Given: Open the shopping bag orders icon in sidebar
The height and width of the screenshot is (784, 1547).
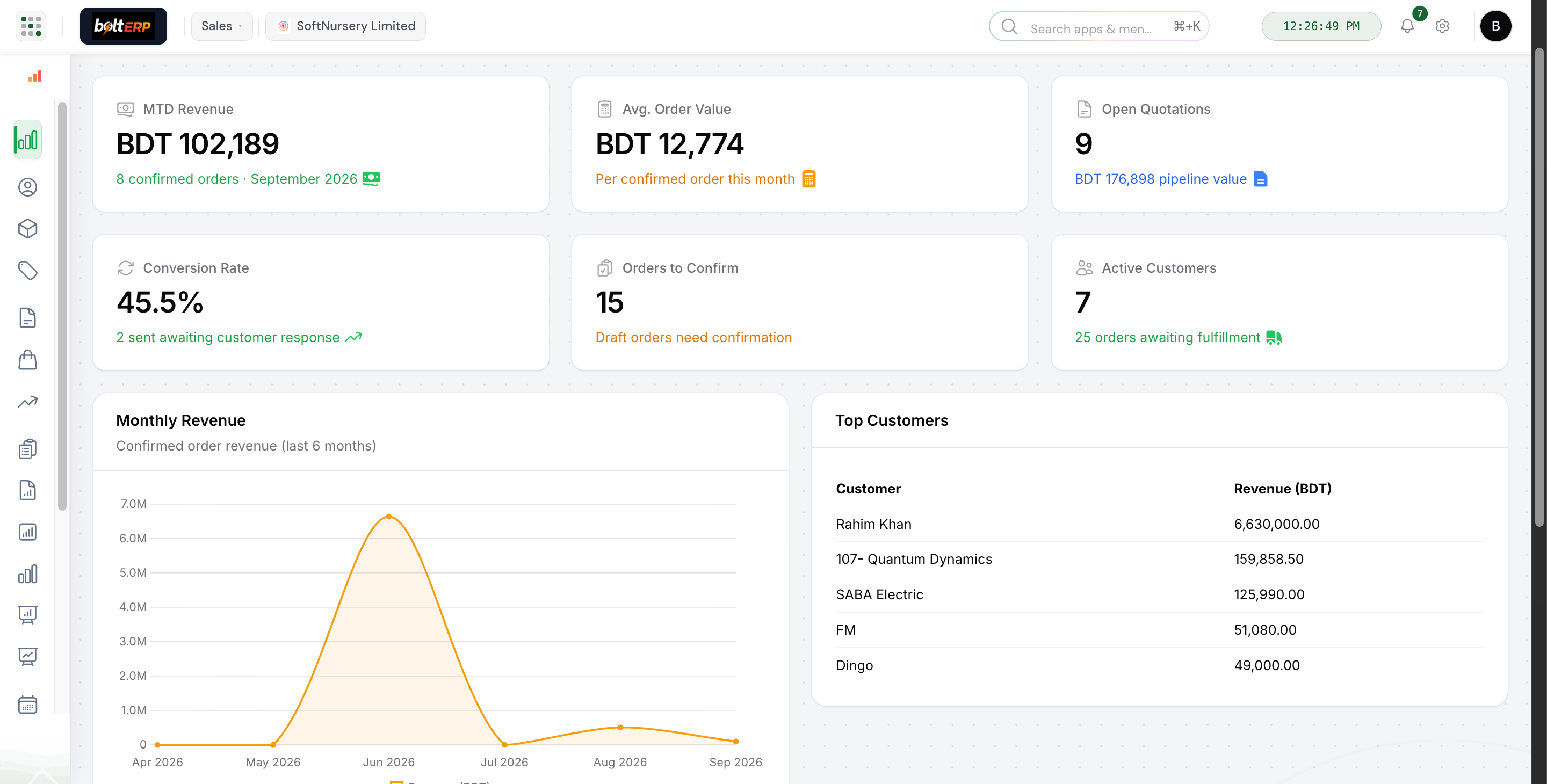Looking at the screenshot, I should click(x=27, y=360).
